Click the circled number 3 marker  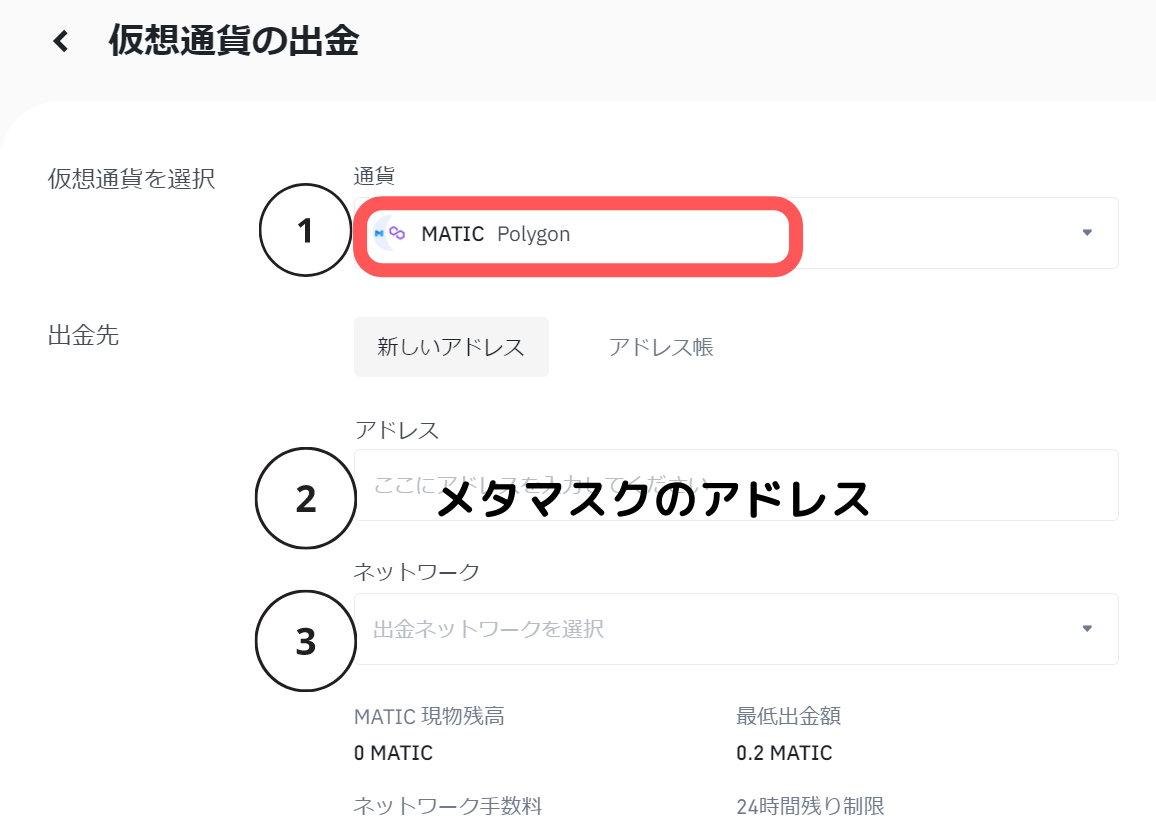click(x=306, y=642)
